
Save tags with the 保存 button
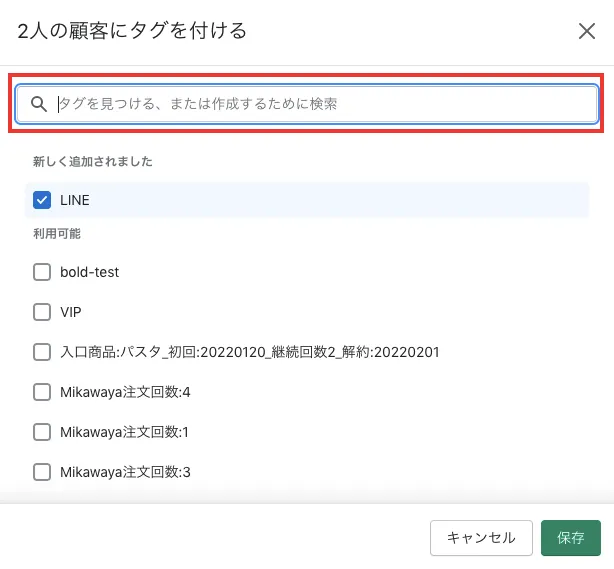tap(571, 538)
